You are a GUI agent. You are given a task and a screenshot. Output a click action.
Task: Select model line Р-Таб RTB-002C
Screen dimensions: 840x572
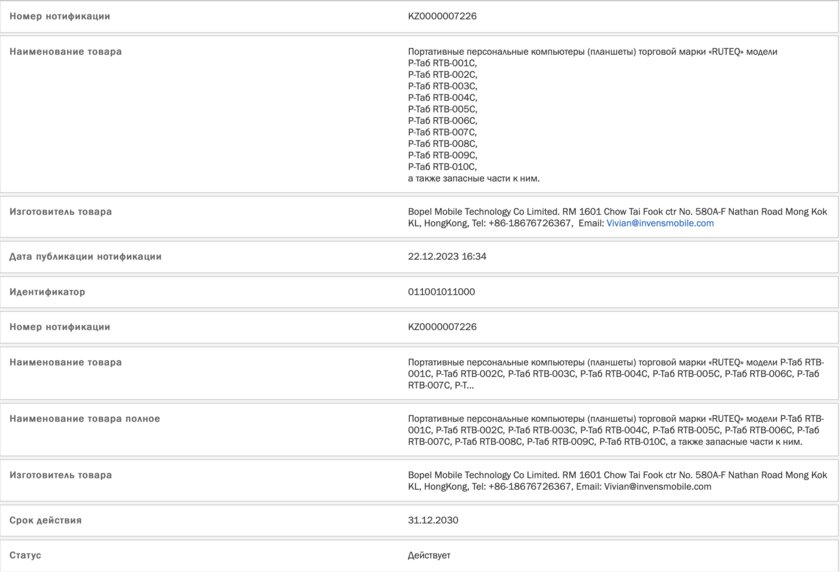click(x=442, y=74)
